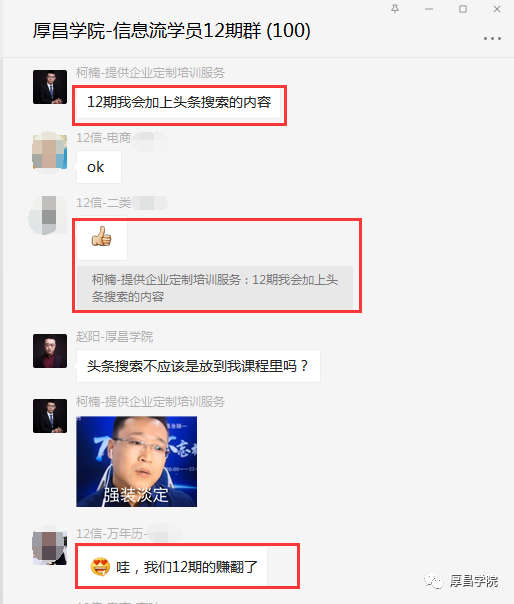Minimize the chat window
The image size is (514, 604).
429,9
